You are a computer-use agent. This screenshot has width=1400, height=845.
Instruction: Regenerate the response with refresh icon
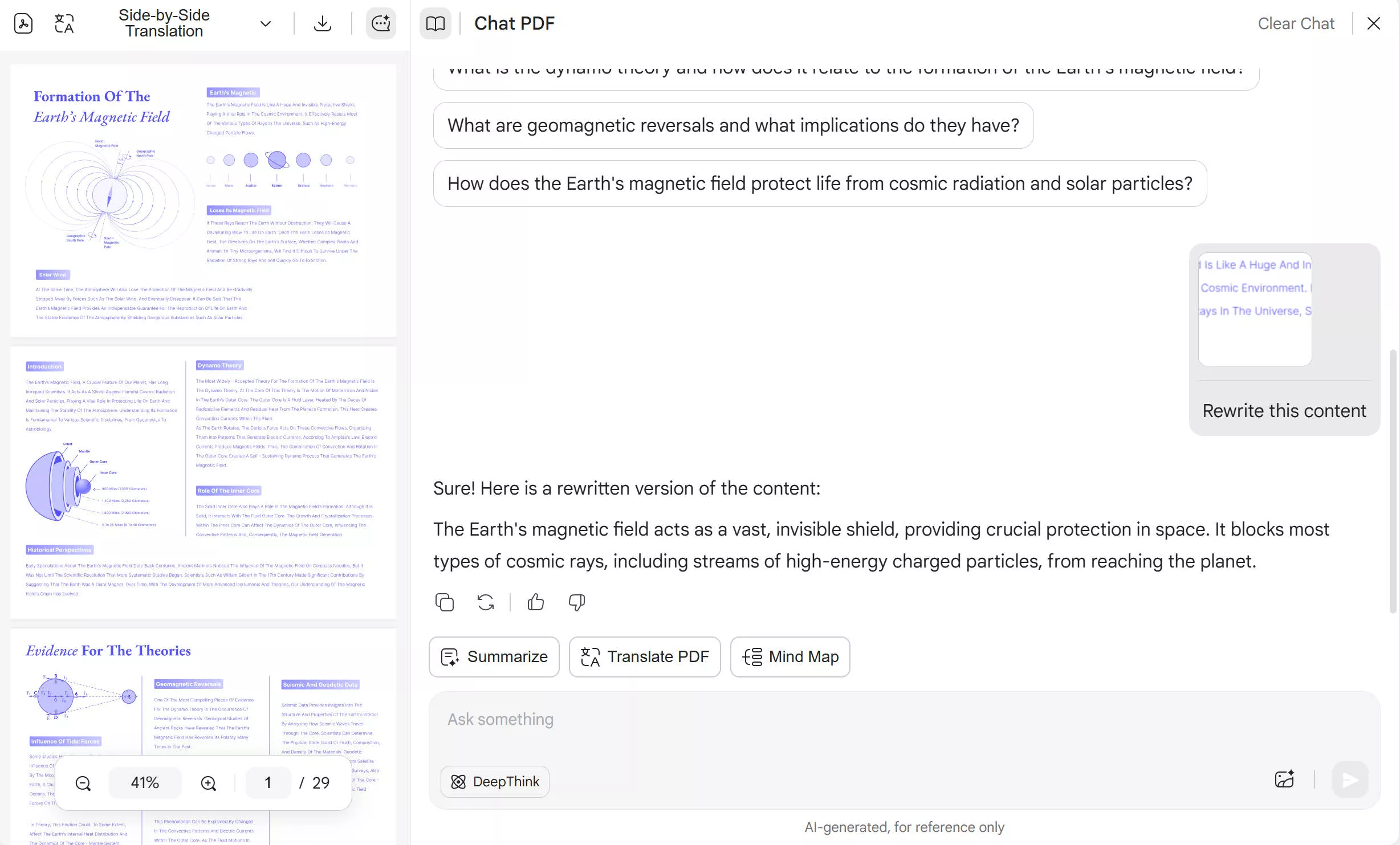[486, 602]
